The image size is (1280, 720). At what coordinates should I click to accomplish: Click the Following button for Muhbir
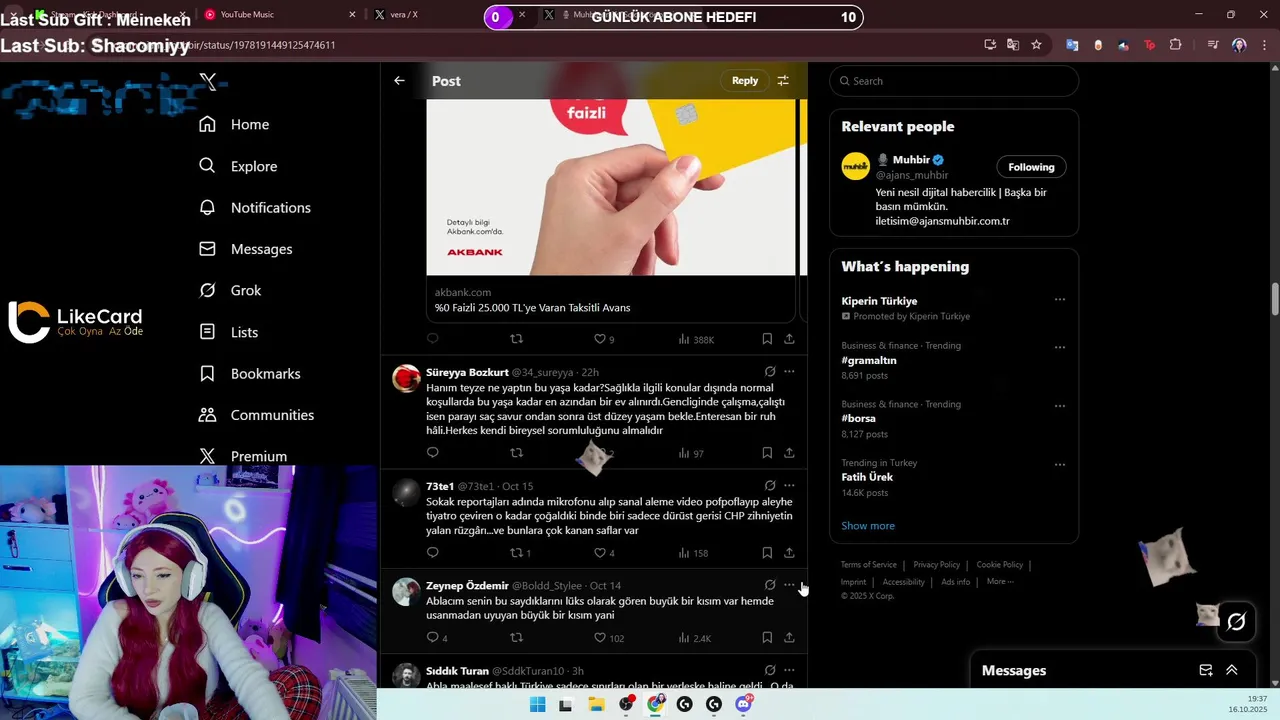[x=1031, y=167]
